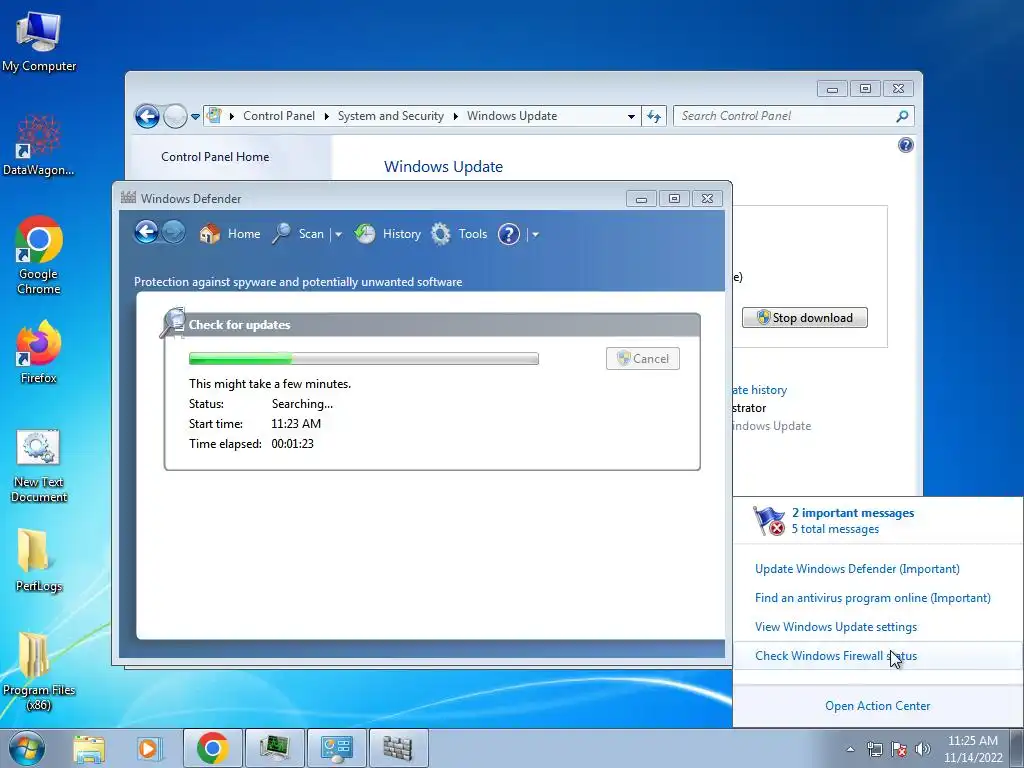Click the Show desktop strip beside the clock
The image size is (1024, 768).
point(1017,748)
